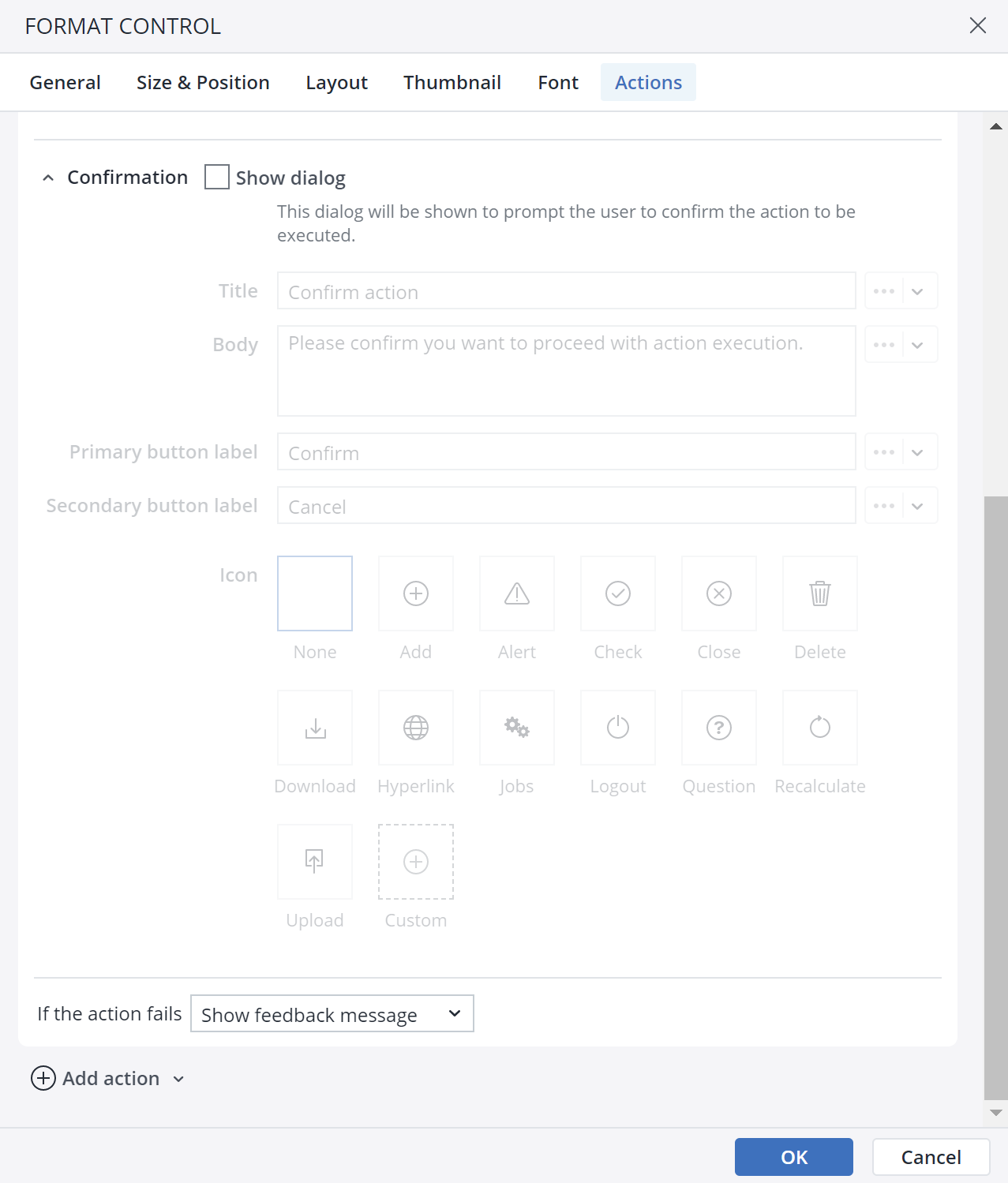Click the Title input field

[567, 291]
